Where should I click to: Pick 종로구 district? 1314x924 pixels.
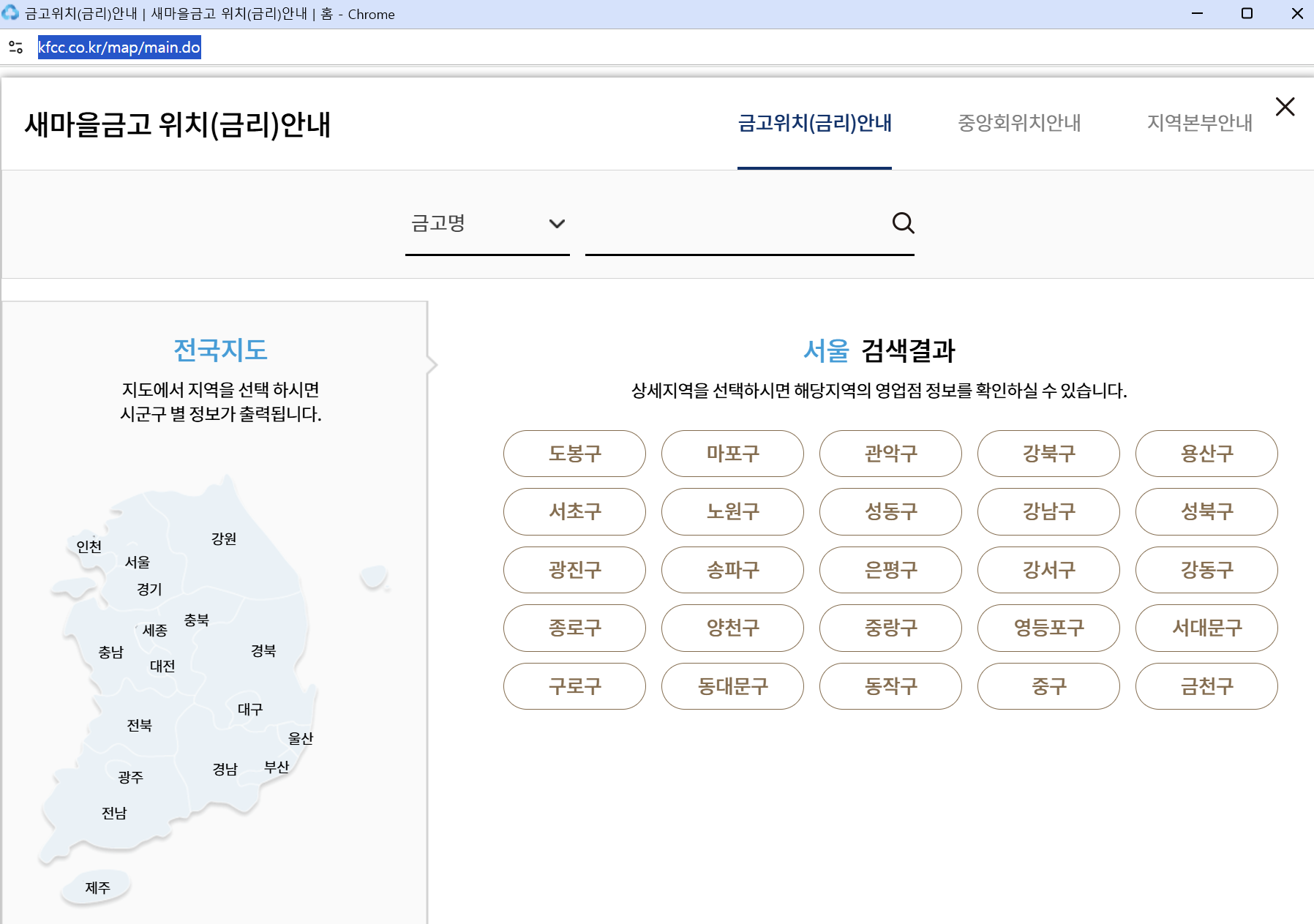pyautogui.click(x=574, y=628)
